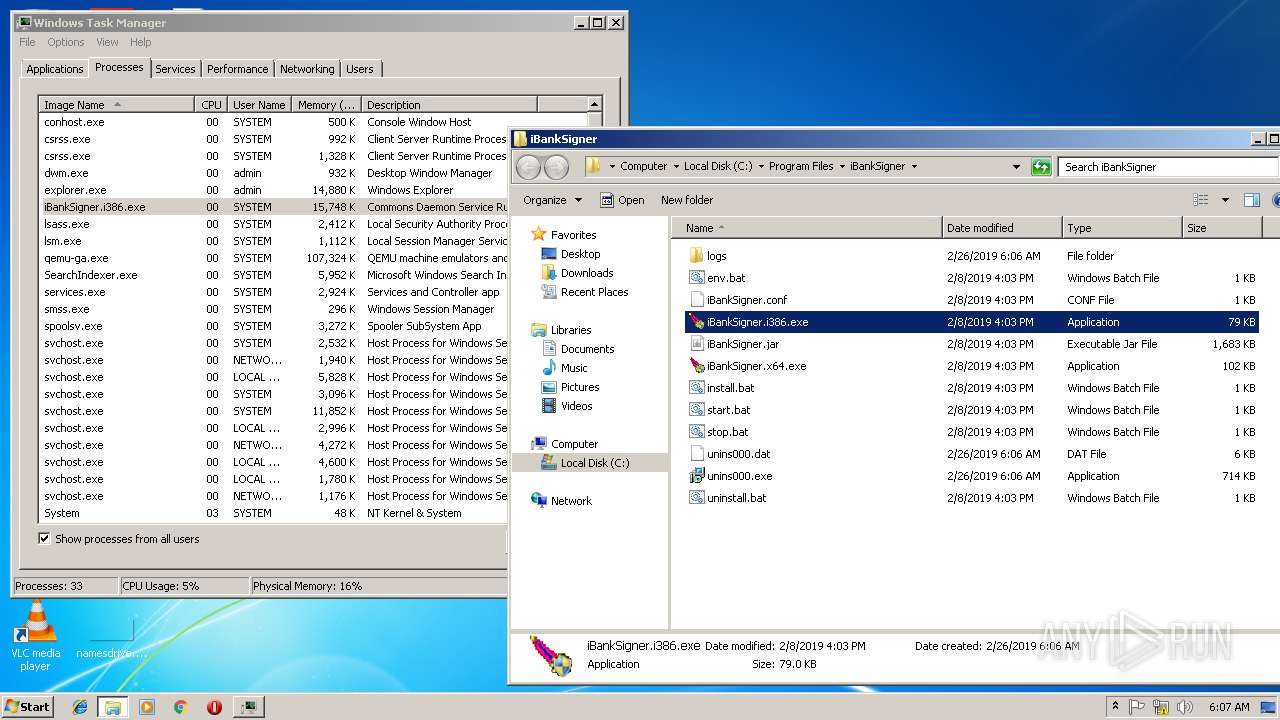The image size is (1280, 720).
Task: Expand the Program Files breadcrumb arrow
Action: click(x=841, y=167)
